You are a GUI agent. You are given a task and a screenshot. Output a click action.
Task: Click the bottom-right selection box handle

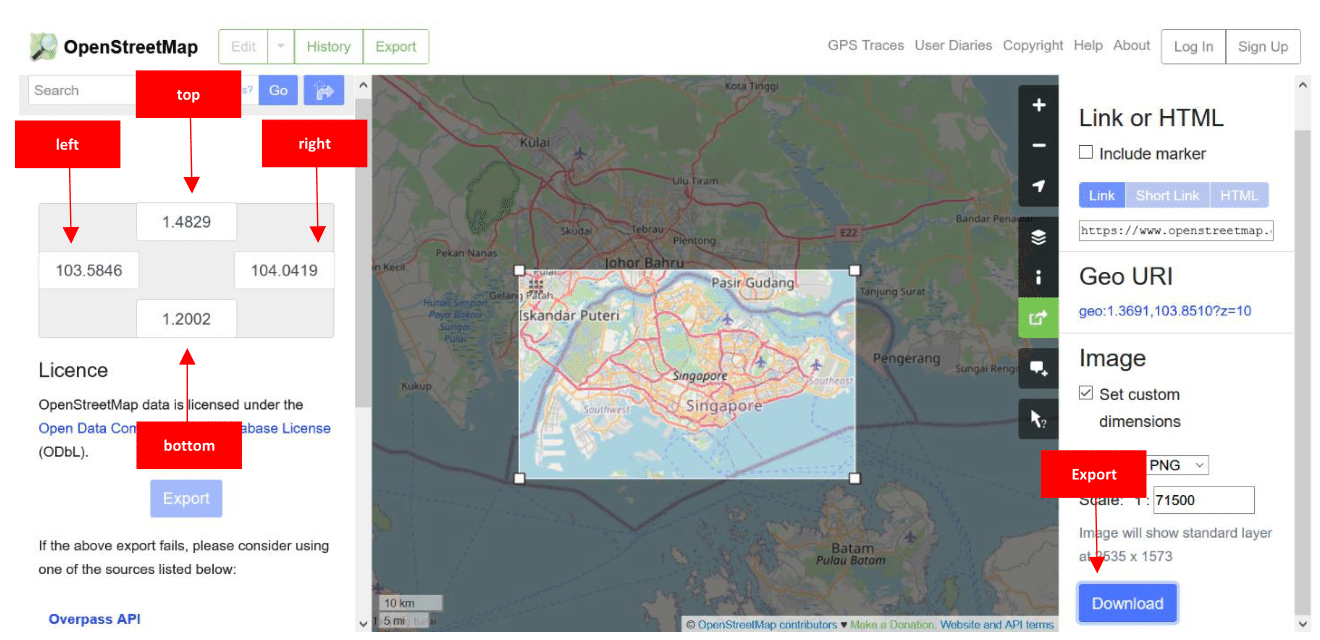[855, 479]
